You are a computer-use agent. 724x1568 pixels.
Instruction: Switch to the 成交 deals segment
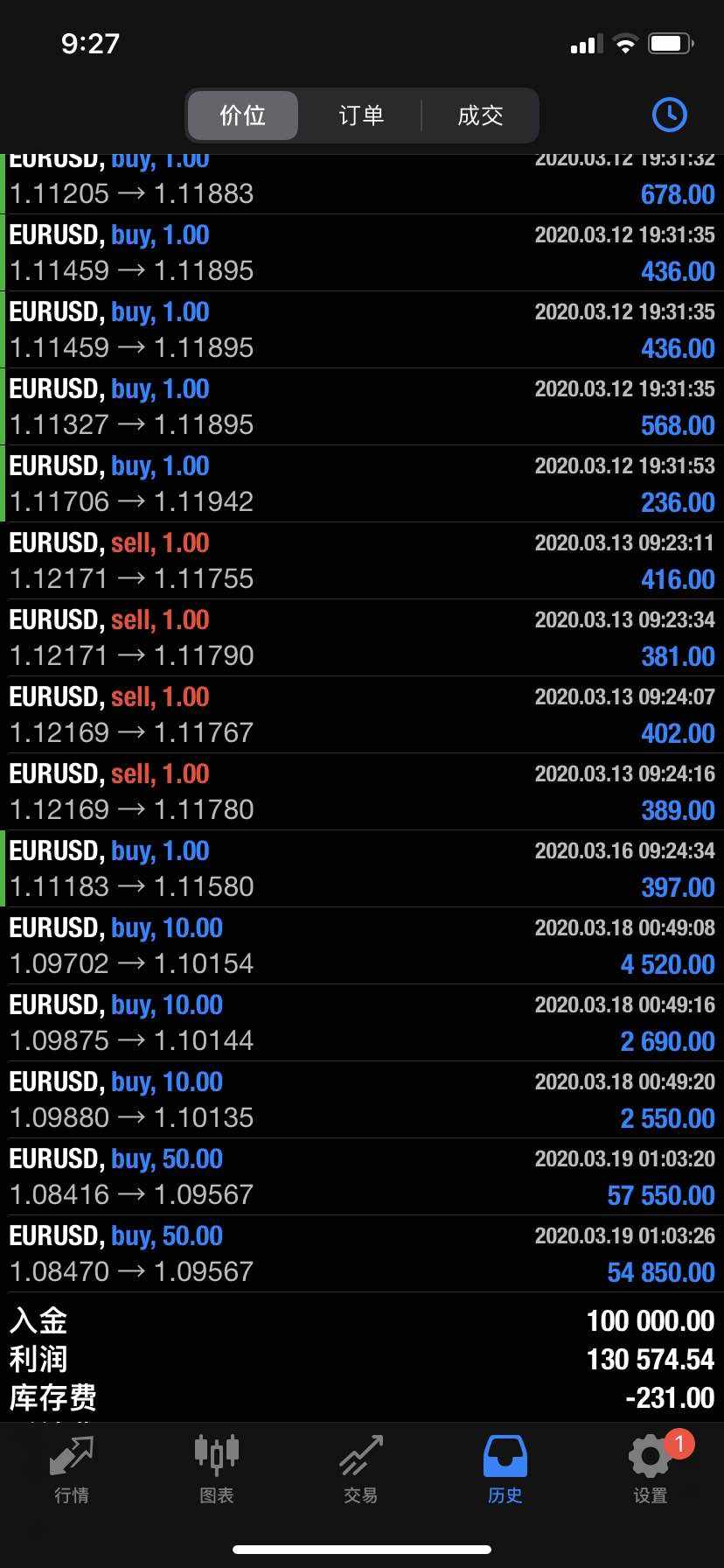click(x=480, y=115)
